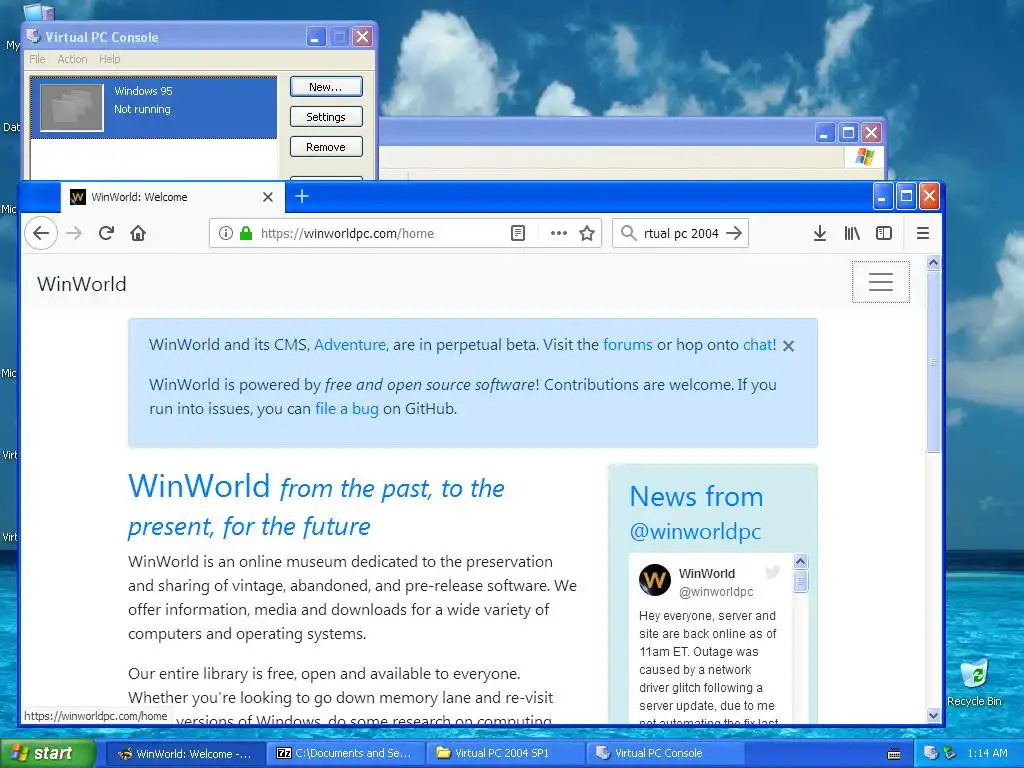This screenshot has height=768, width=1024.
Task: Open File menu in Virtual PC Console
Action: (37, 59)
